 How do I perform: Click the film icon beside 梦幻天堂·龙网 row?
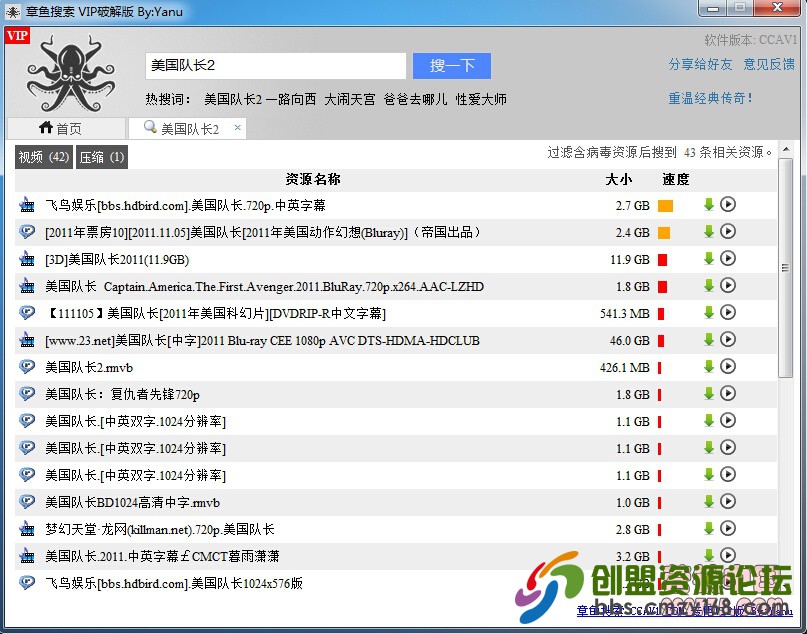pyautogui.click(x=27, y=529)
